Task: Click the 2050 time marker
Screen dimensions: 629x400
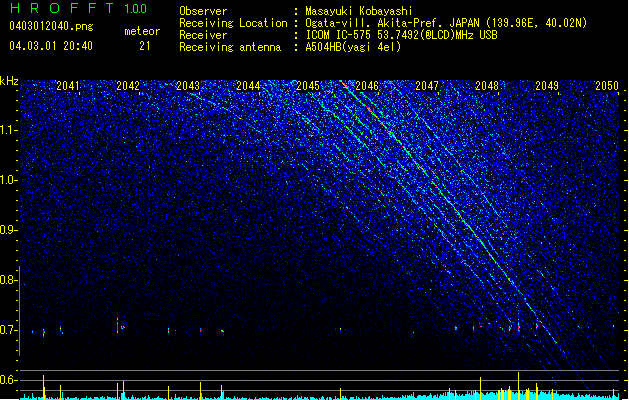Action: [607, 85]
